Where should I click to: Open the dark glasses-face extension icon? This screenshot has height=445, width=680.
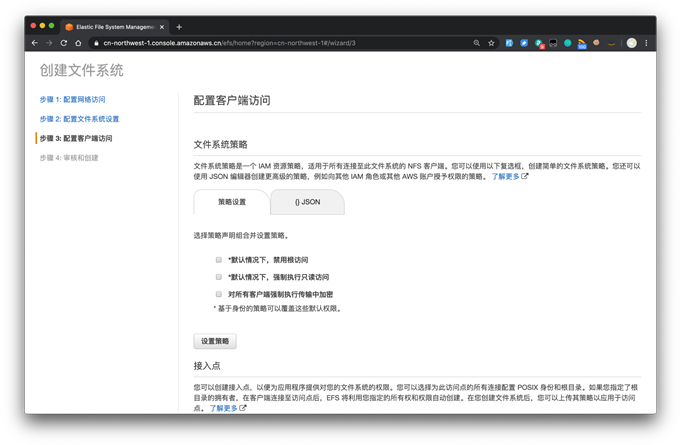point(553,43)
